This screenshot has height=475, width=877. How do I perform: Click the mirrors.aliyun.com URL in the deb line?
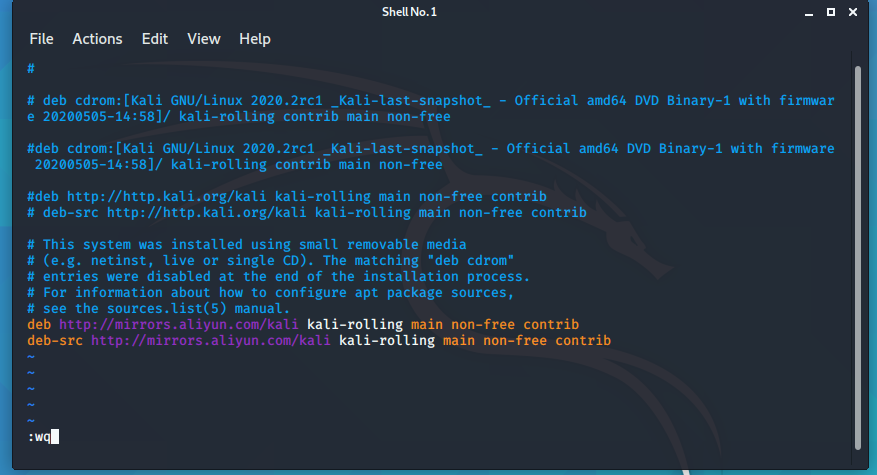[x=179, y=324]
